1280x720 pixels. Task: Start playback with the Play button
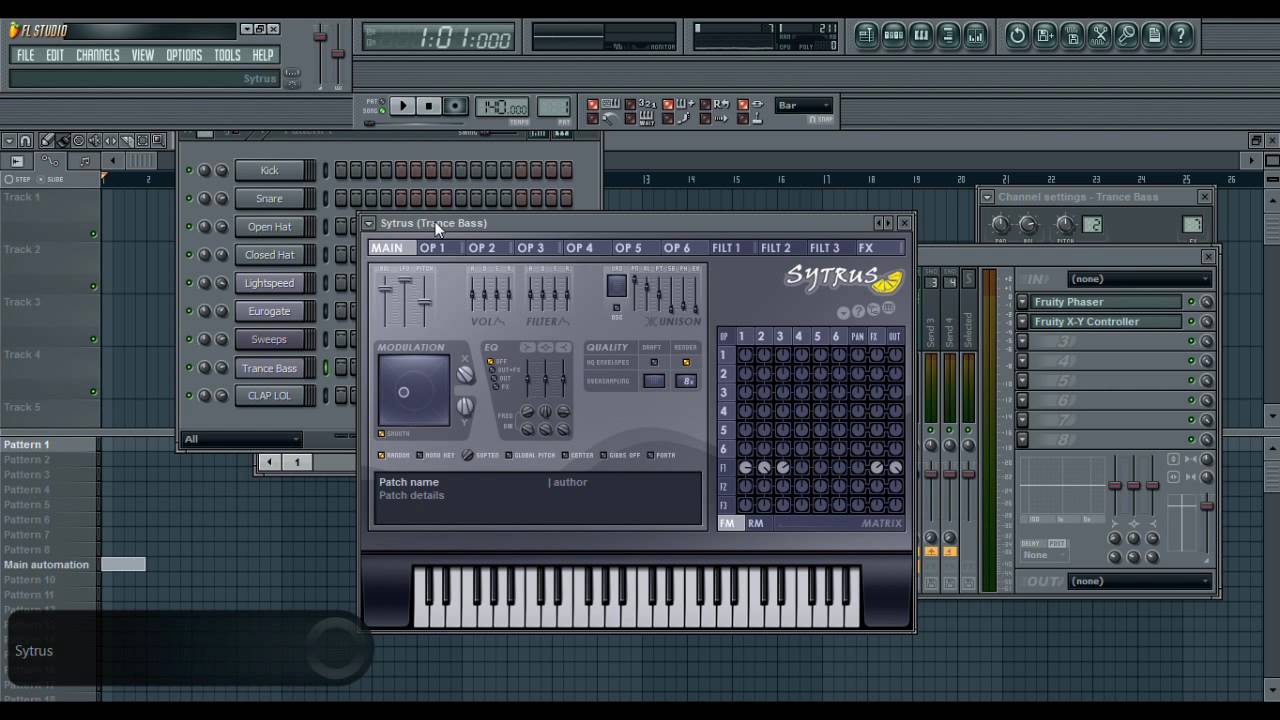point(402,106)
